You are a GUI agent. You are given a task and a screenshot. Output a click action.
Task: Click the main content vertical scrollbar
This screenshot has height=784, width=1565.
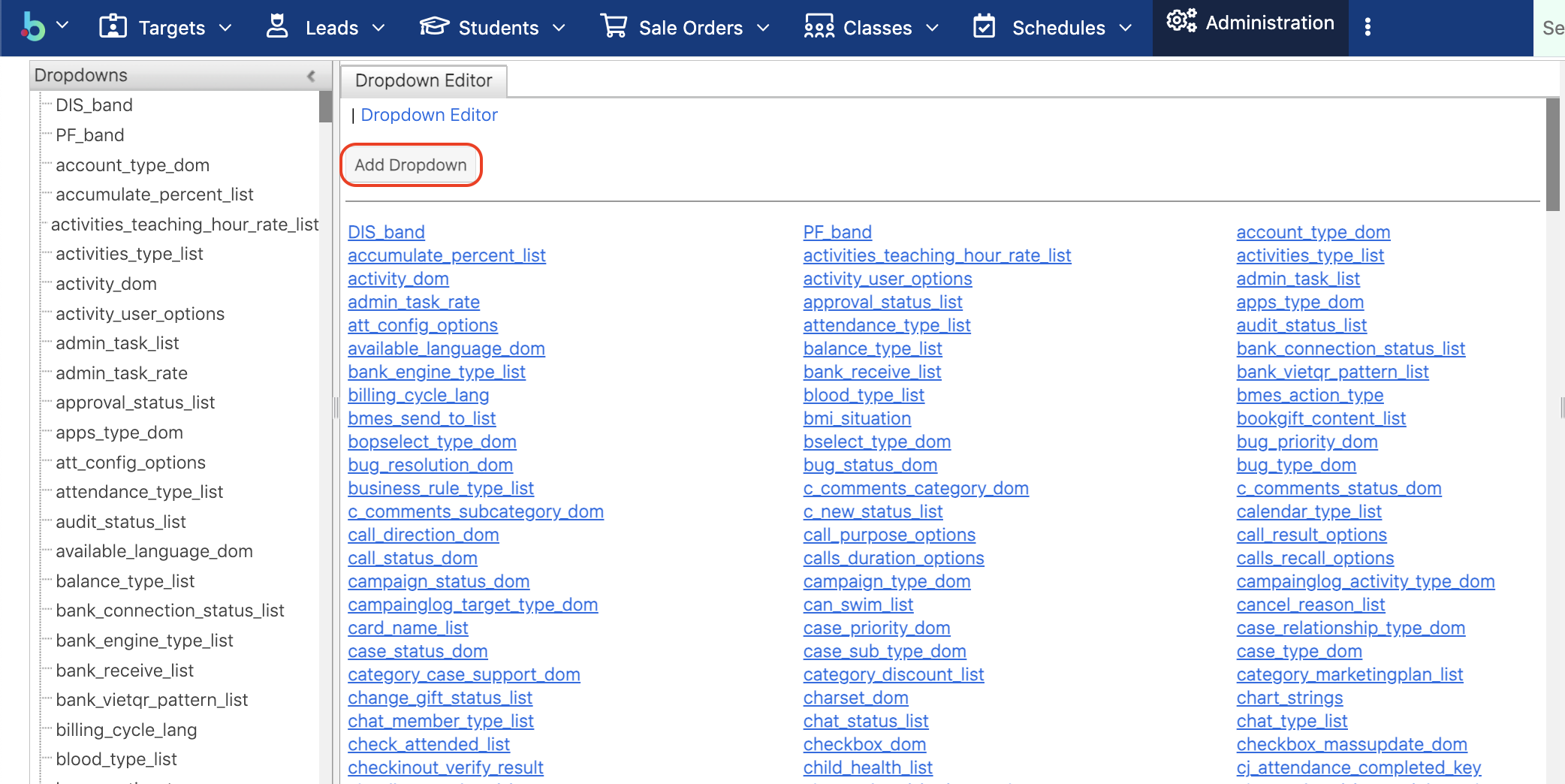click(1552, 150)
